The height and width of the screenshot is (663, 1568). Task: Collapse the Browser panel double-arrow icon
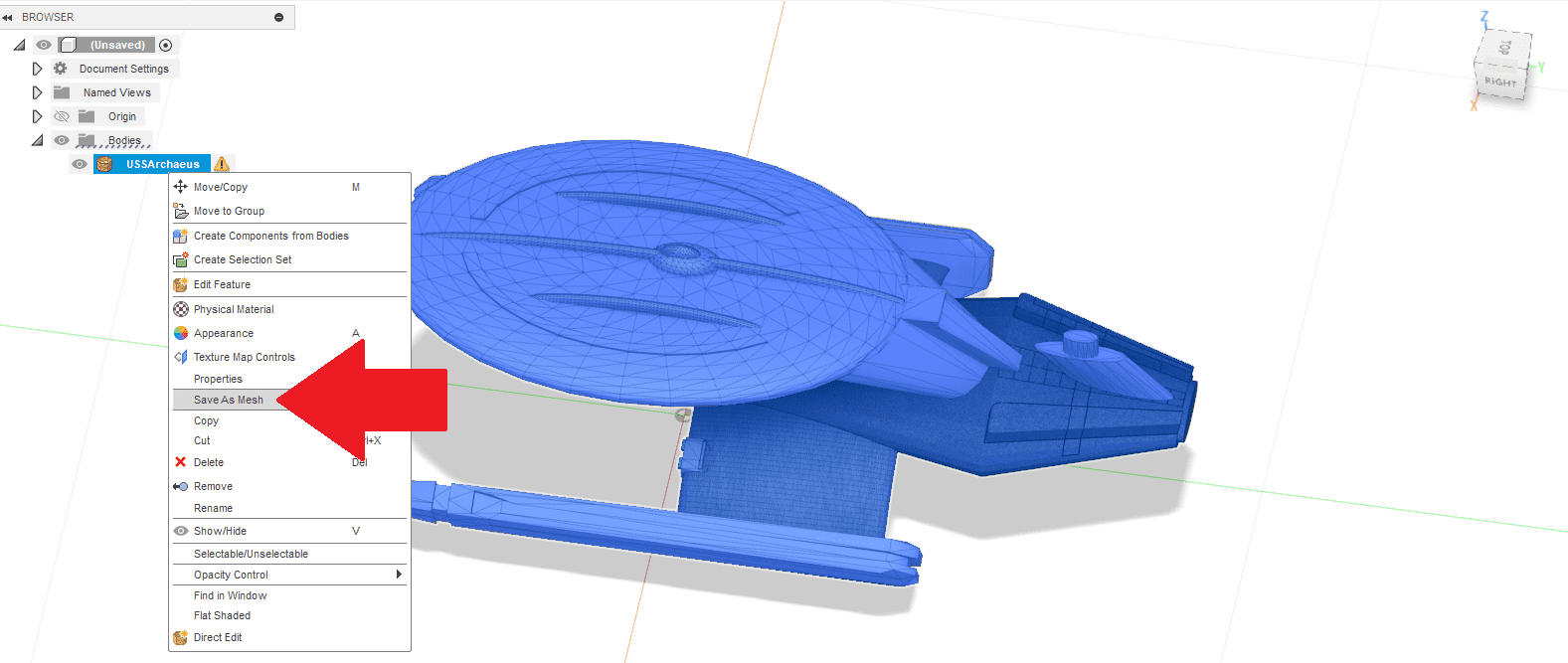[x=8, y=17]
